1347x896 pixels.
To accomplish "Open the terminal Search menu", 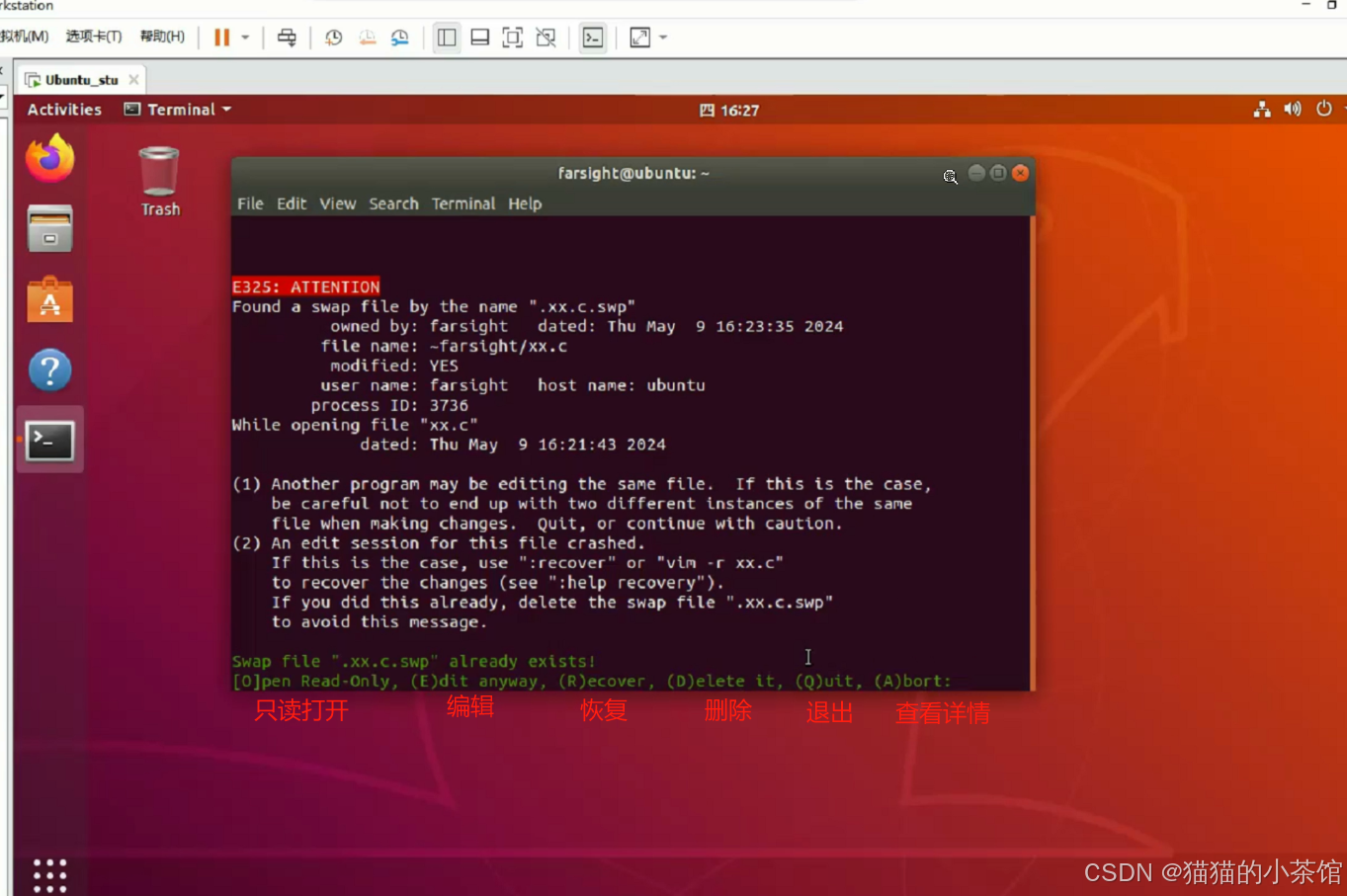I will (393, 204).
